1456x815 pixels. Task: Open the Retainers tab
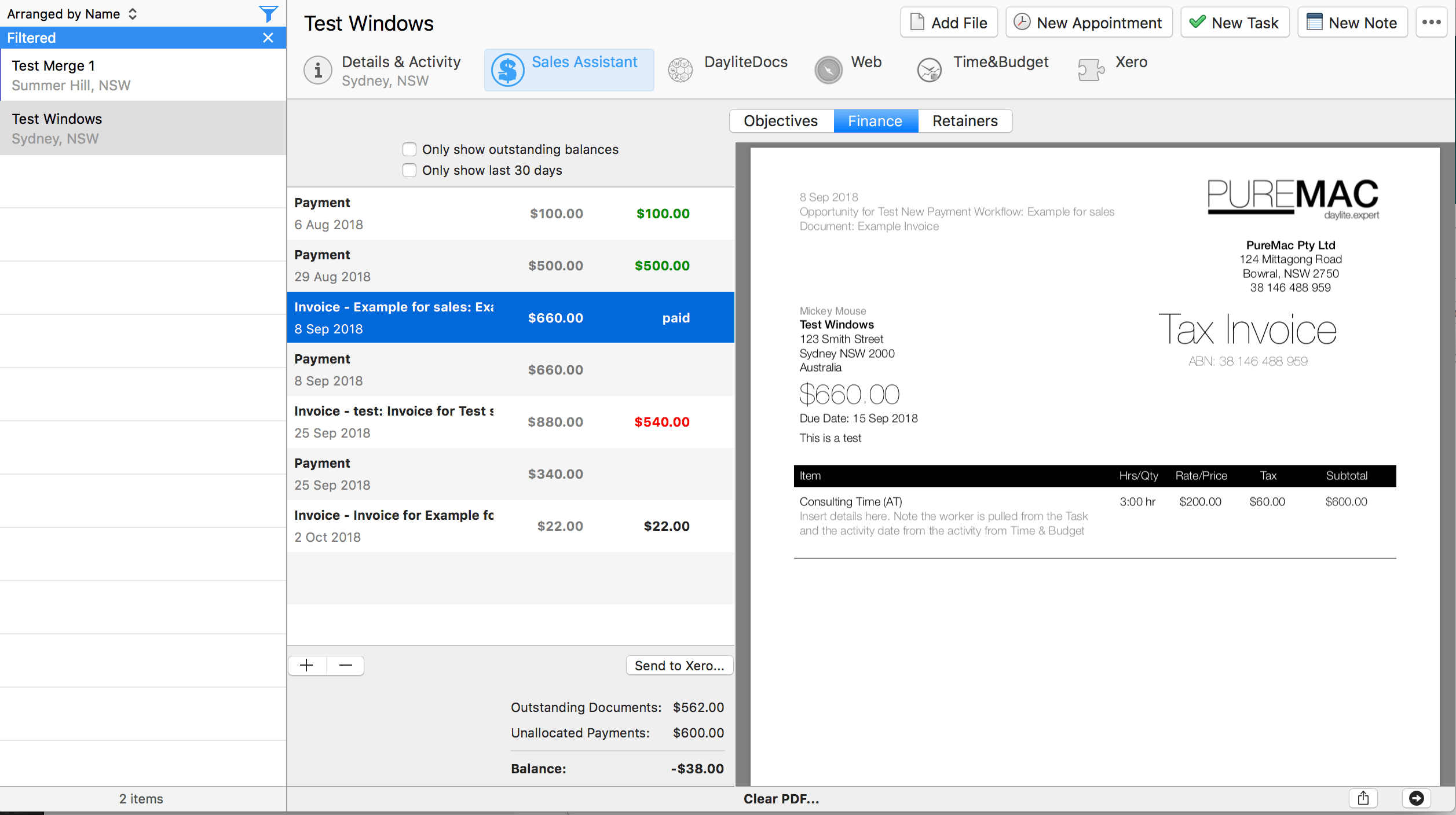pyautogui.click(x=964, y=121)
